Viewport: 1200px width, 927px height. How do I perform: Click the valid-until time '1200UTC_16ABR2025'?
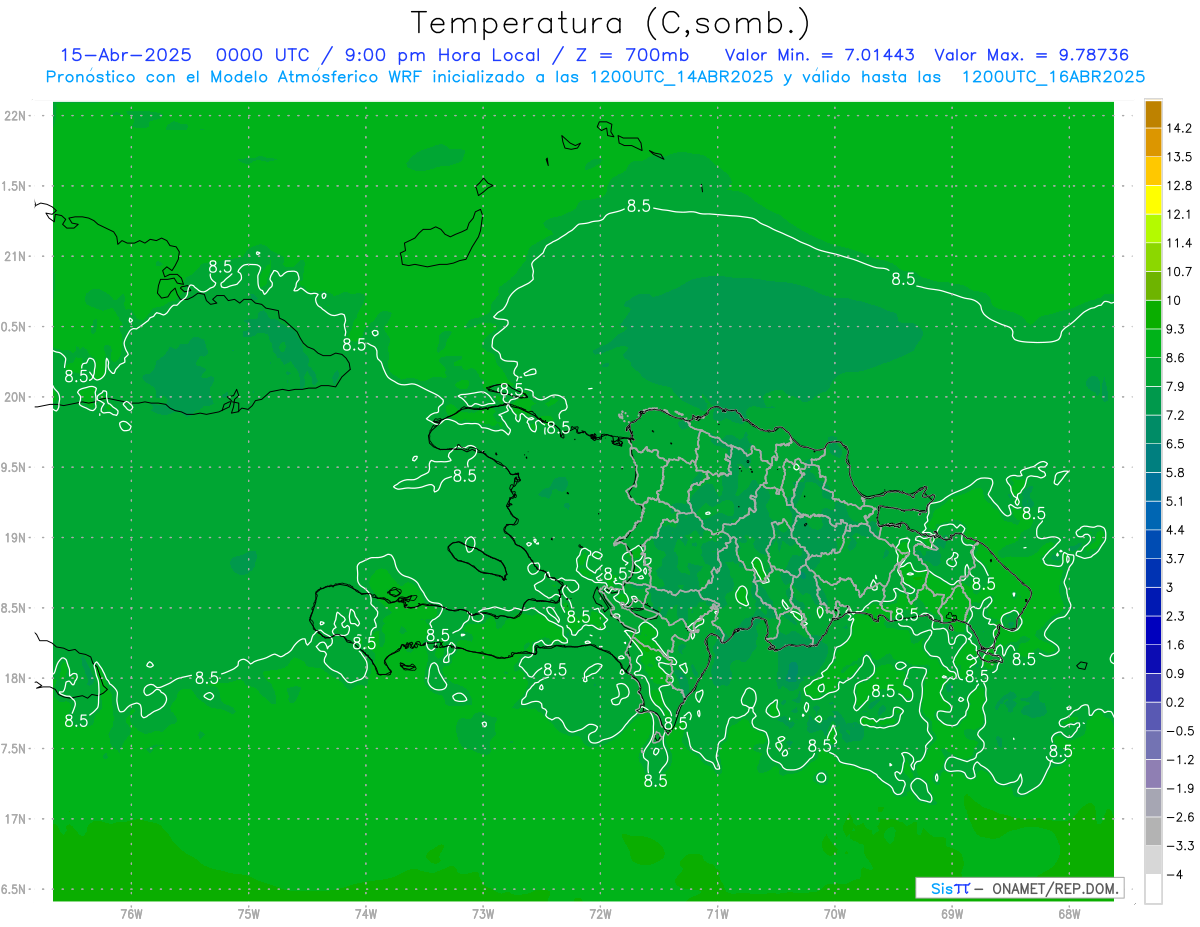(1052, 77)
